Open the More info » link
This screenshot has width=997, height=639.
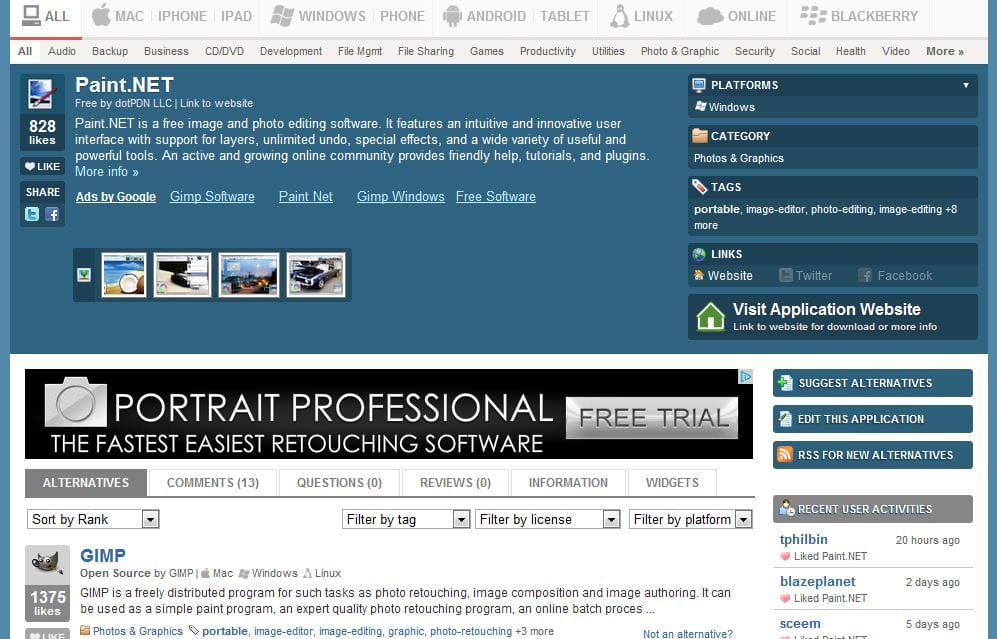pos(107,172)
